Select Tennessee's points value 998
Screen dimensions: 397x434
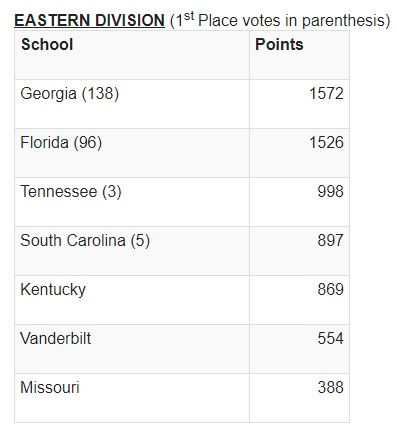pyautogui.click(x=330, y=191)
